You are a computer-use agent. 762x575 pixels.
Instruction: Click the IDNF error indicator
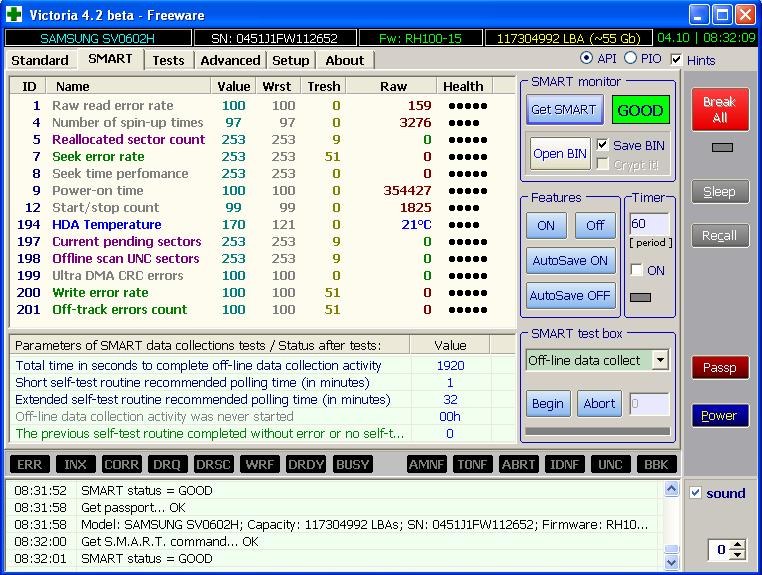(x=564, y=465)
